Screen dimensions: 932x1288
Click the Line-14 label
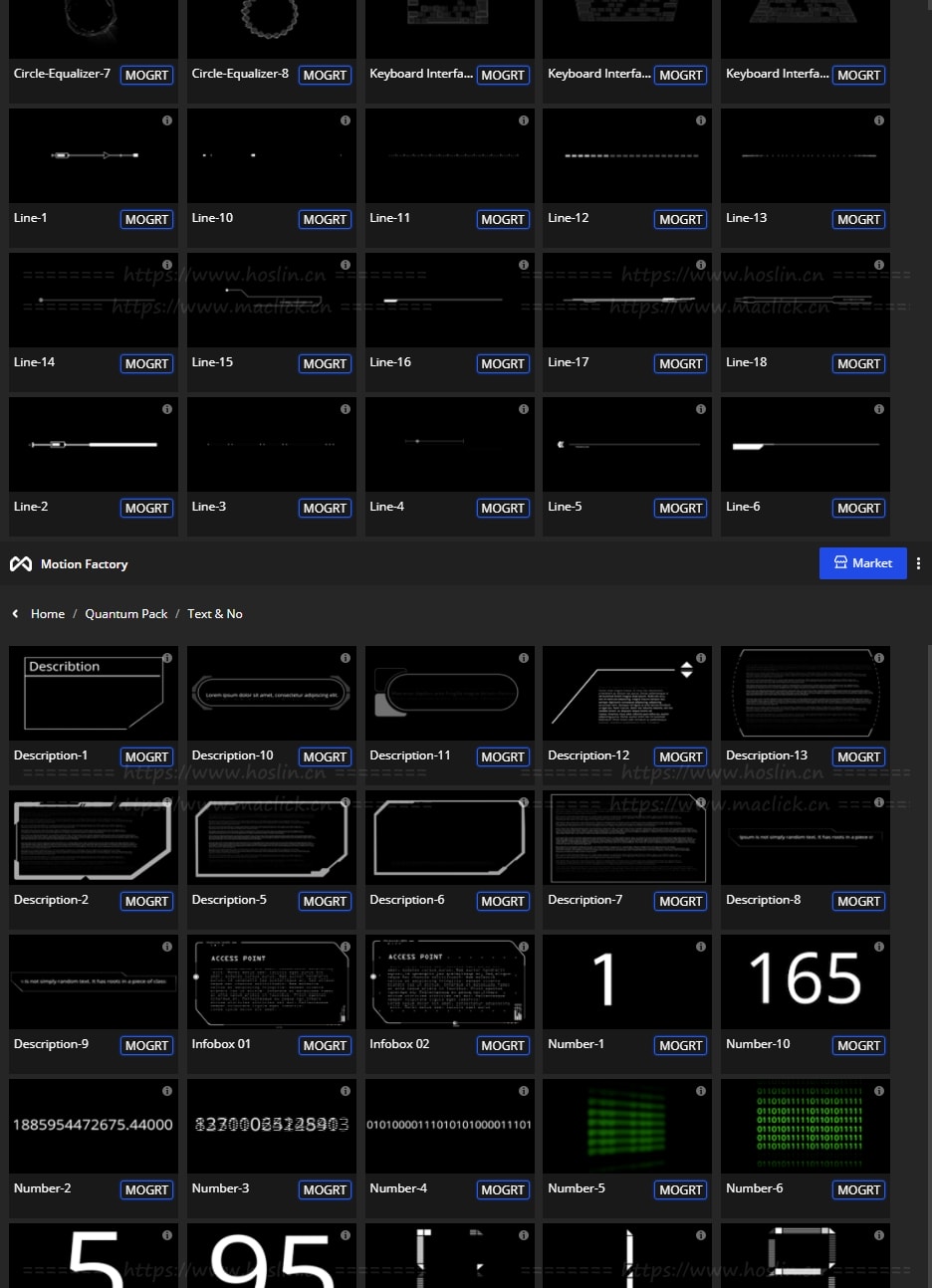pos(34,362)
